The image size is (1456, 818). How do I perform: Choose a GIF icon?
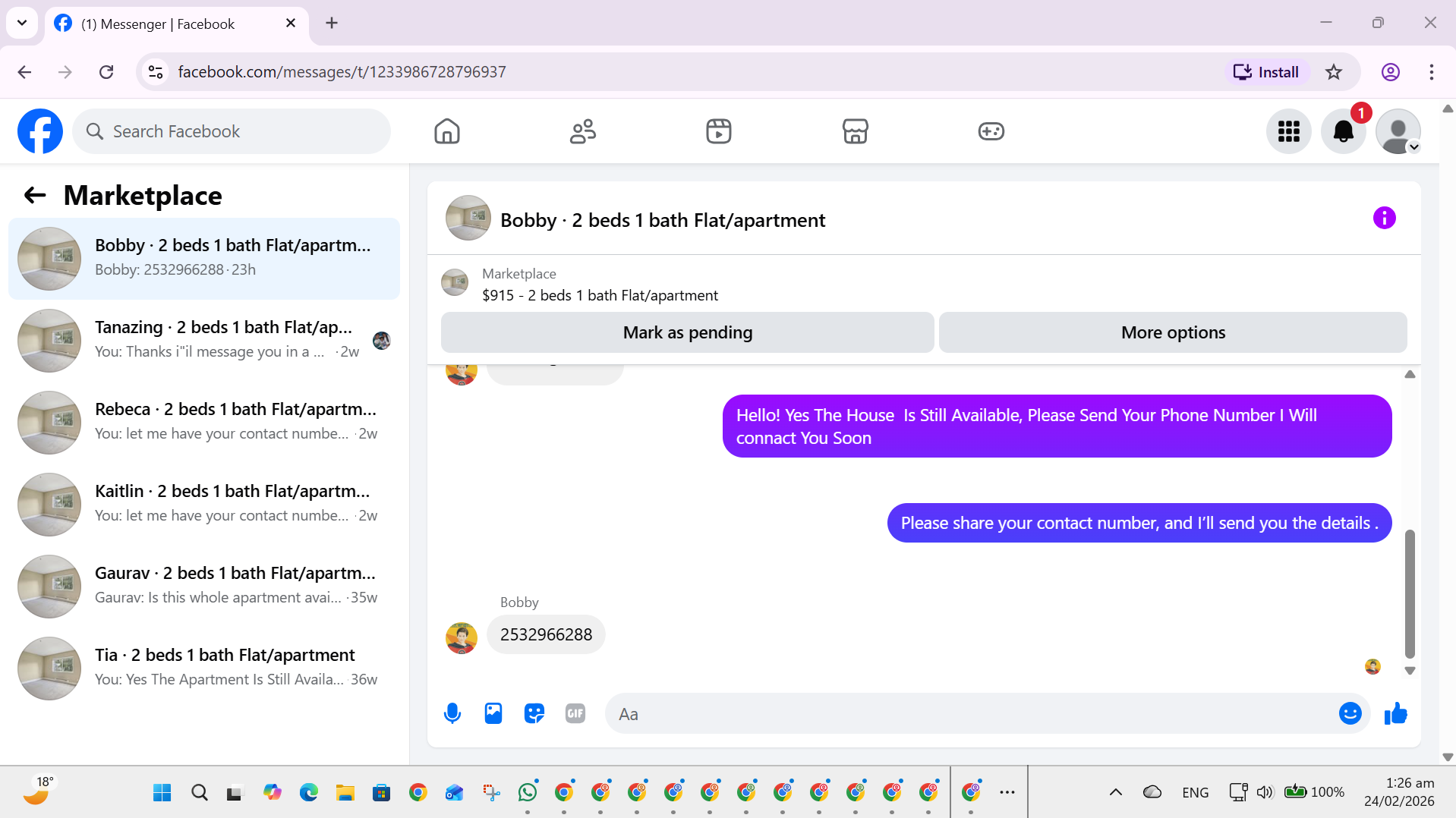click(x=575, y=713)
